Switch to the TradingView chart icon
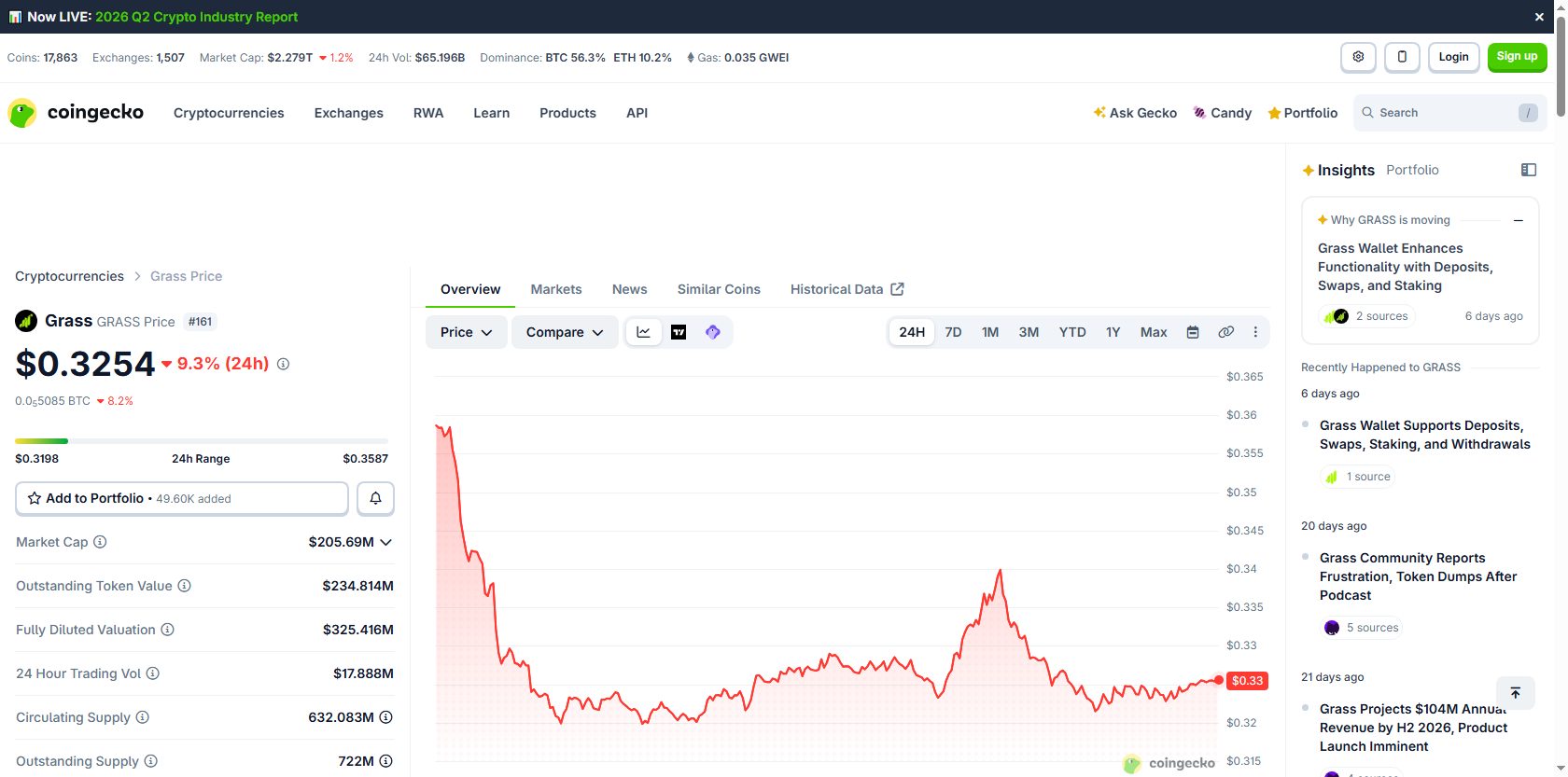 [679, 332]
